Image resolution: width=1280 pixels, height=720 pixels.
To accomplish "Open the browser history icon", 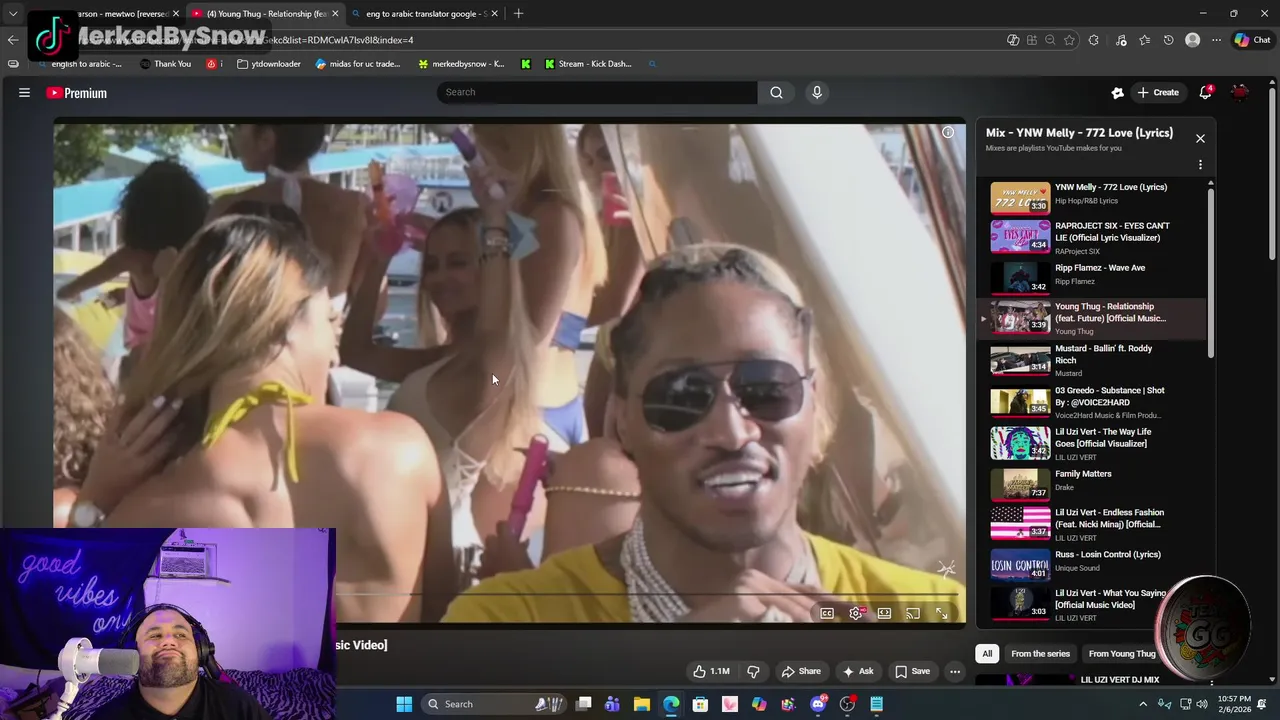I will (1168, 40).
